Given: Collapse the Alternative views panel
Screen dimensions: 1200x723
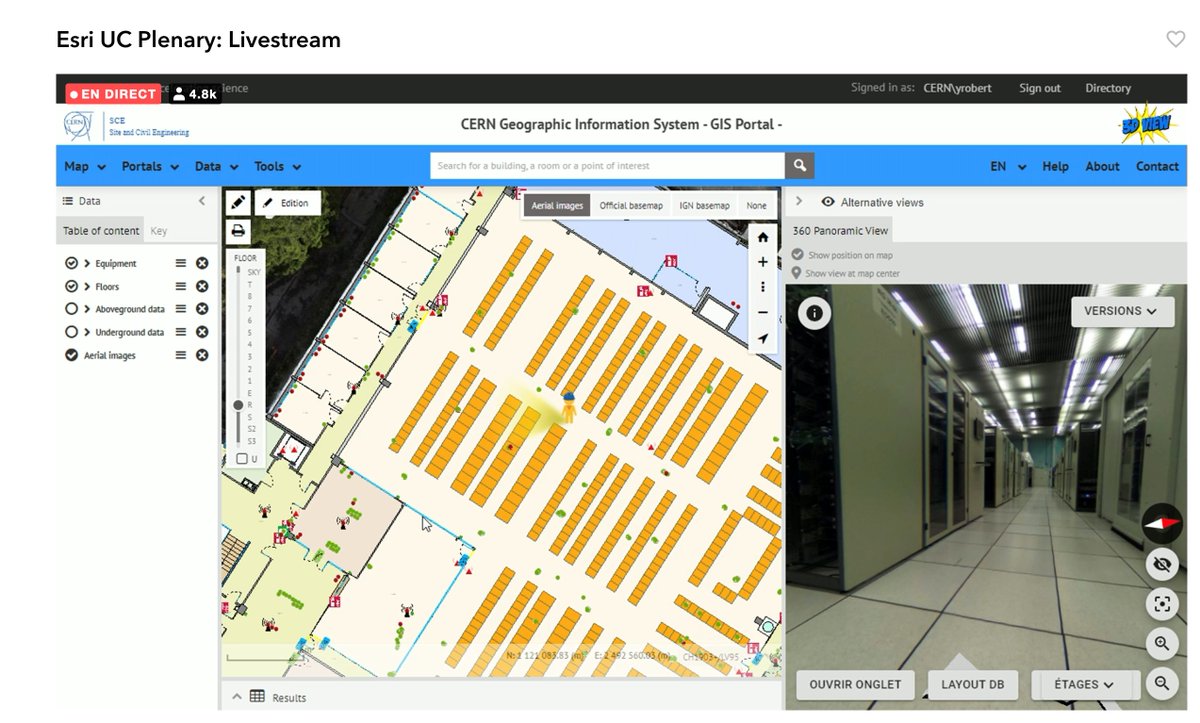Looking at the screenshot, I should pyautogui.click(x=798, y=201).
